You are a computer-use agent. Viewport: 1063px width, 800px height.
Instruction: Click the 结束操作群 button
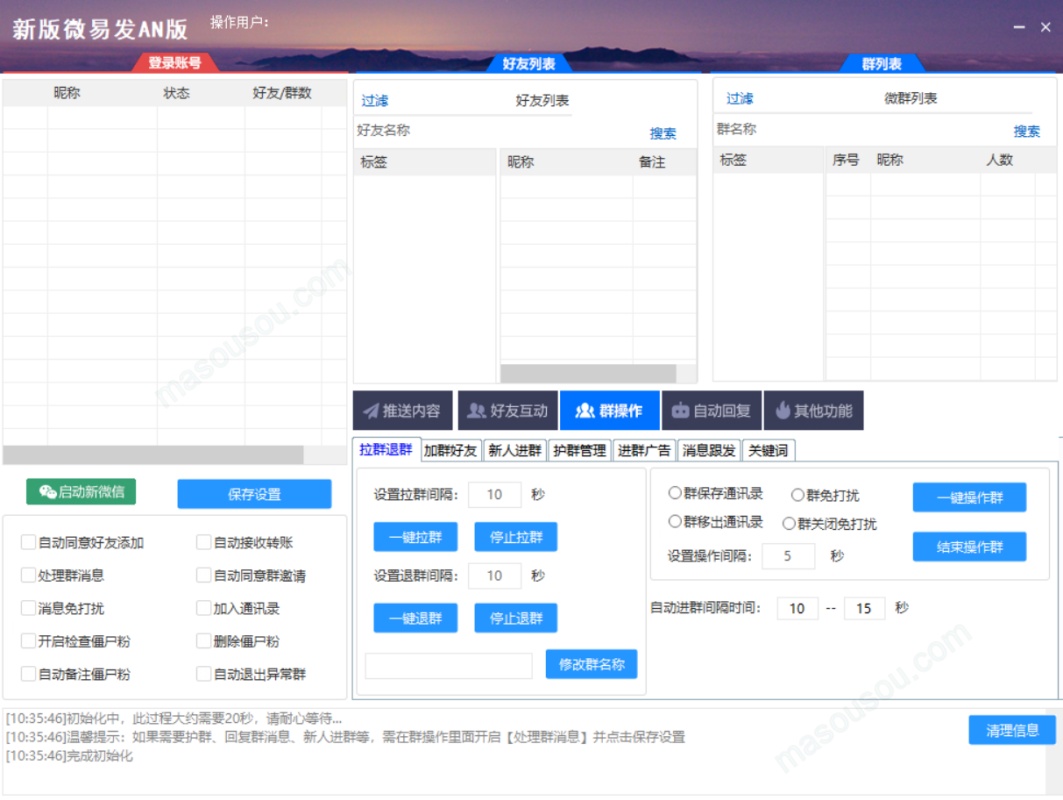pos(969,546)
